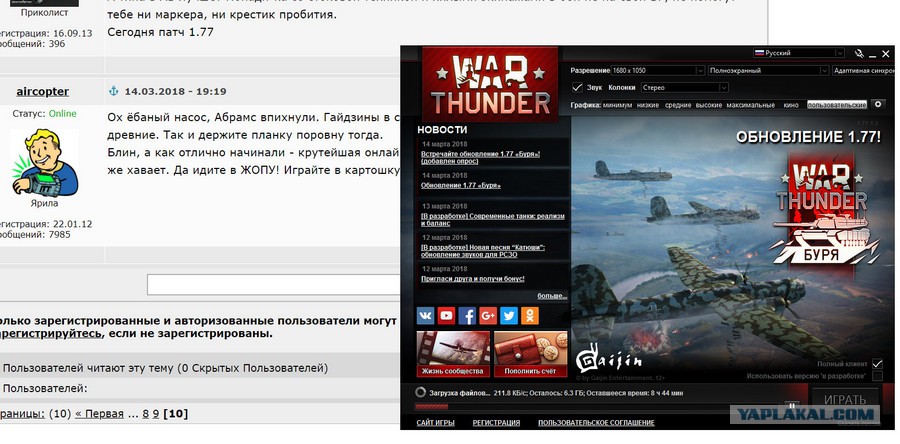Minimize the War Thunder launcher
Image resolution: width=900 pixels, height=444 pixels.
[x=872, y=54]
